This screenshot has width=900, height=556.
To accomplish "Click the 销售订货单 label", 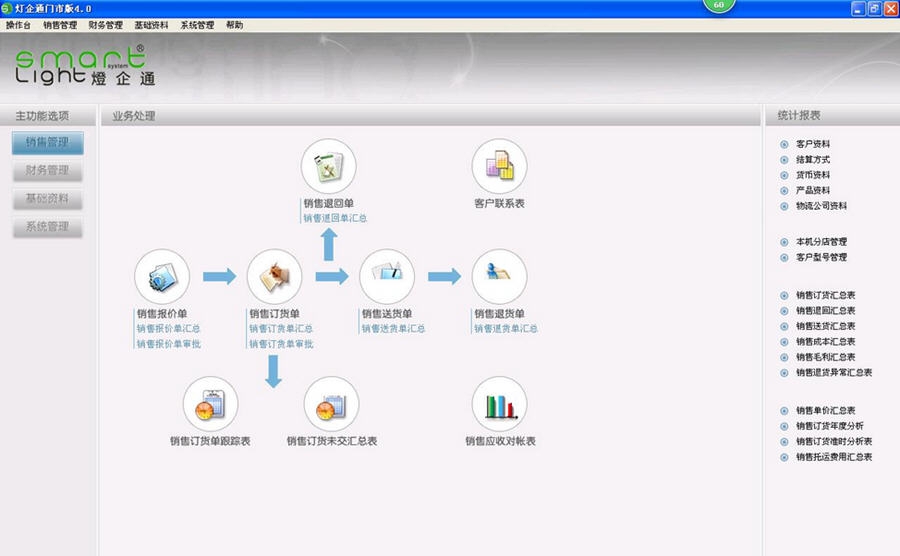I will (x=274, y=314).
